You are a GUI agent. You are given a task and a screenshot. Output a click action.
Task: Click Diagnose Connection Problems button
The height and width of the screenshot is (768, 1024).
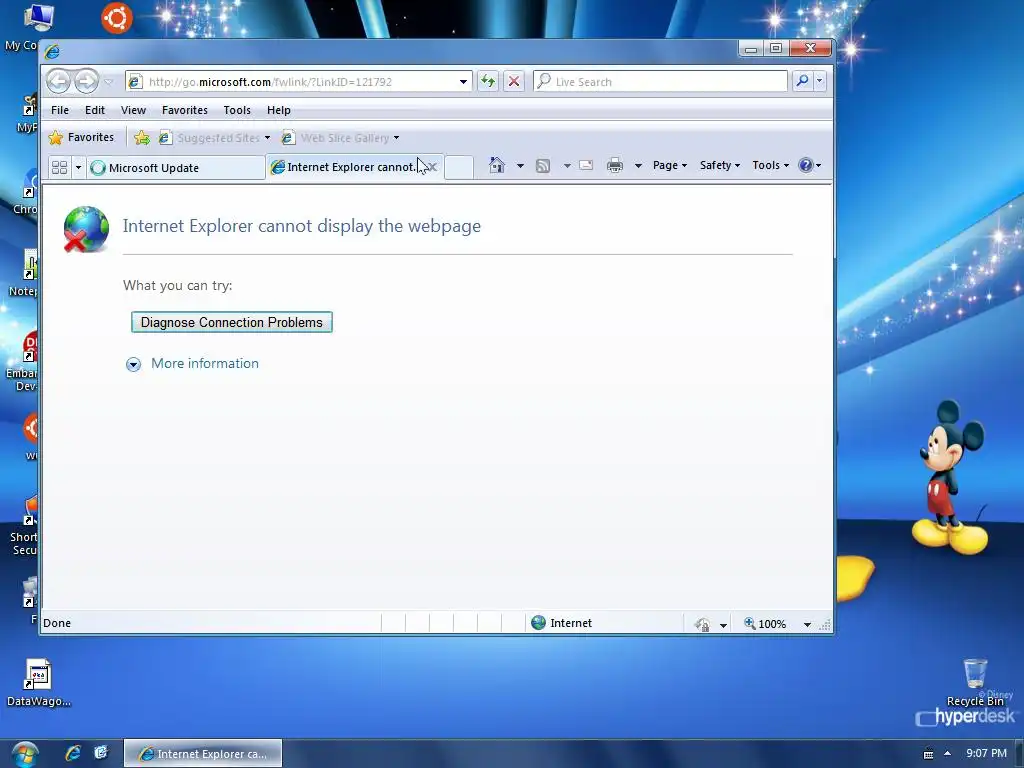(232, 322)
